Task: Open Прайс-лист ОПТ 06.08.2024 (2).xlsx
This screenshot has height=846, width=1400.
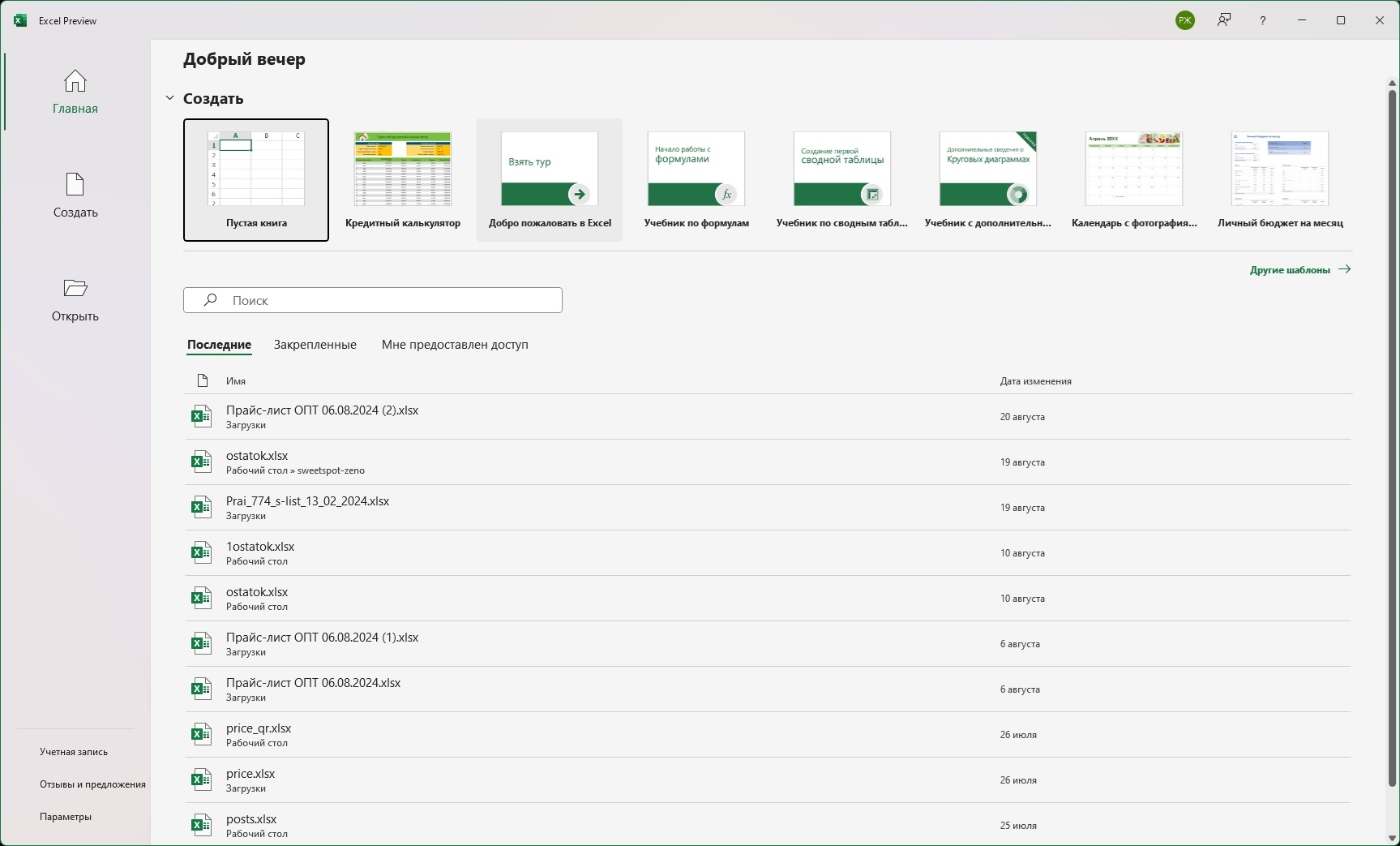Action: (x=768, y=417)
